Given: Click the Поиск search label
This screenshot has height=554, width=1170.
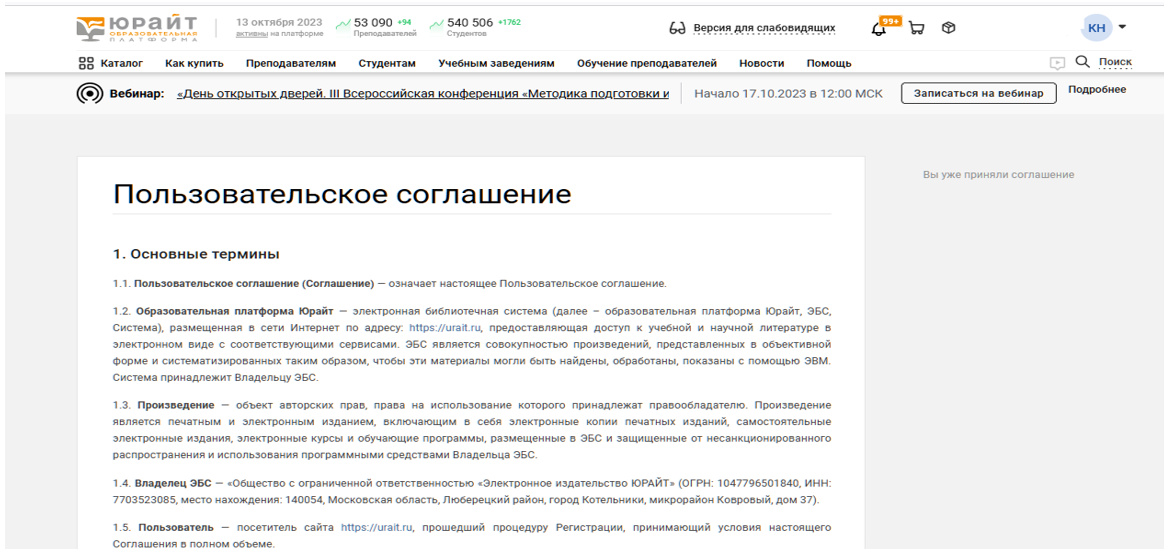Looking at the screenshot, I should [x=1115, y=62].
